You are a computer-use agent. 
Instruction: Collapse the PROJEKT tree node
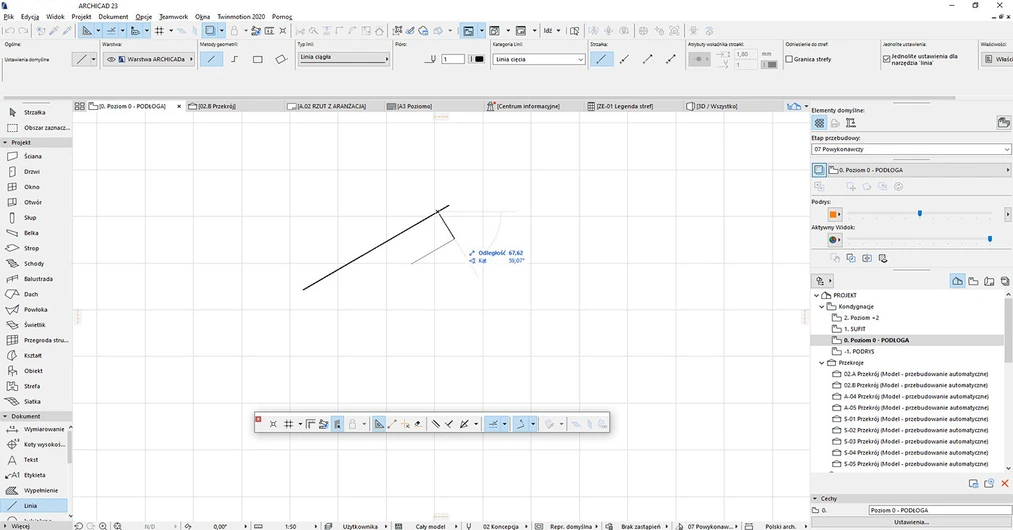(817, 295)
